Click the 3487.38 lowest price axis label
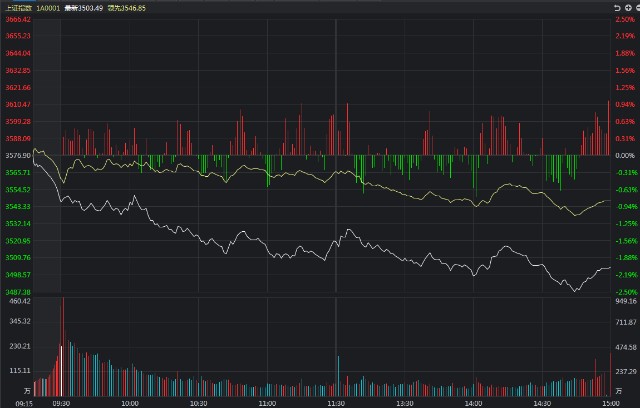This screenshot has width=640, height=408. pos(16,292)
